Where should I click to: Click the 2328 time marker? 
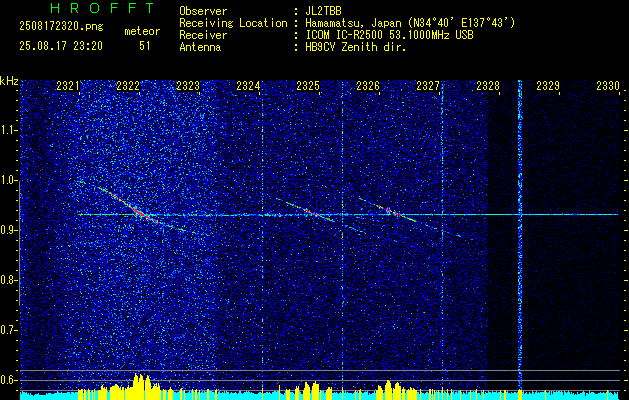pos(488,86)
